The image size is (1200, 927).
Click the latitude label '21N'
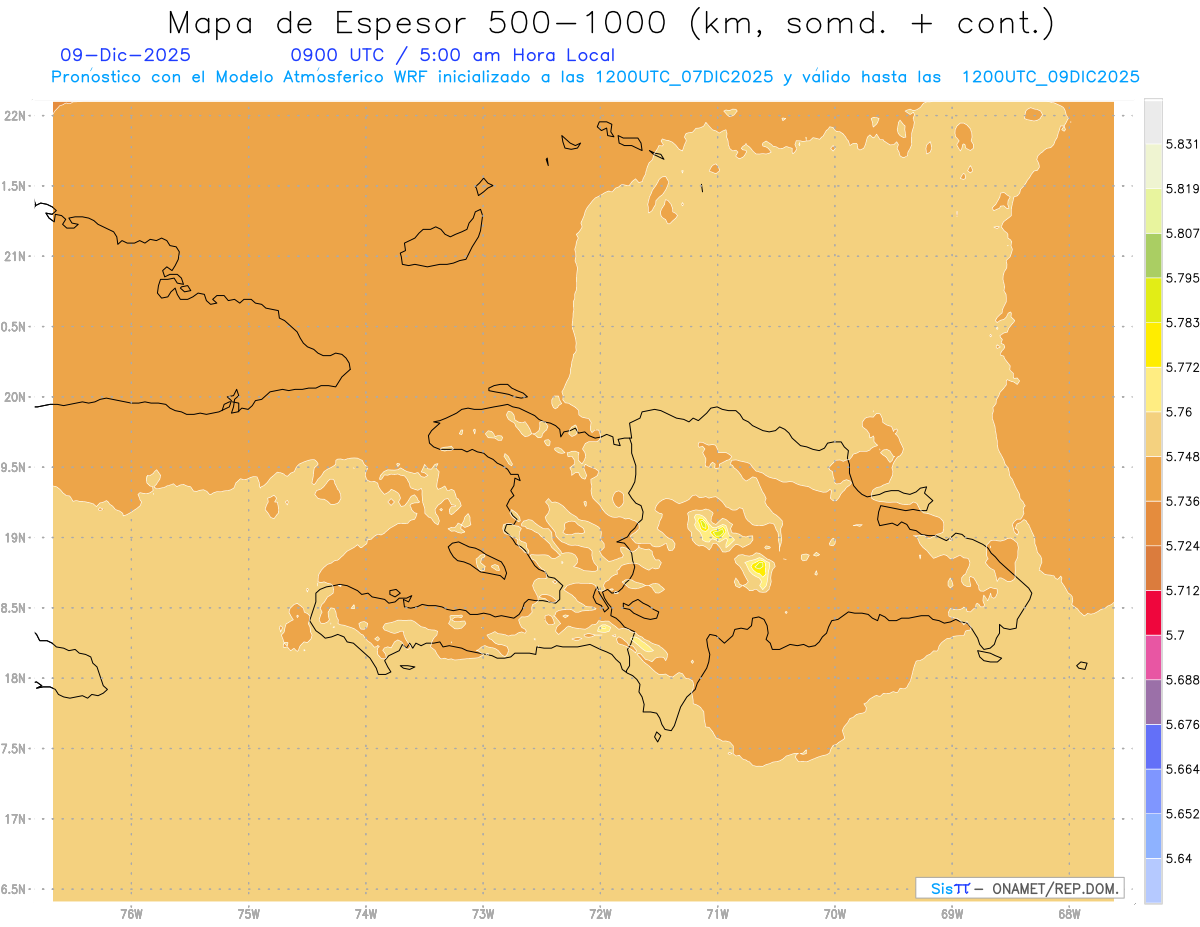tap(14, 256)
